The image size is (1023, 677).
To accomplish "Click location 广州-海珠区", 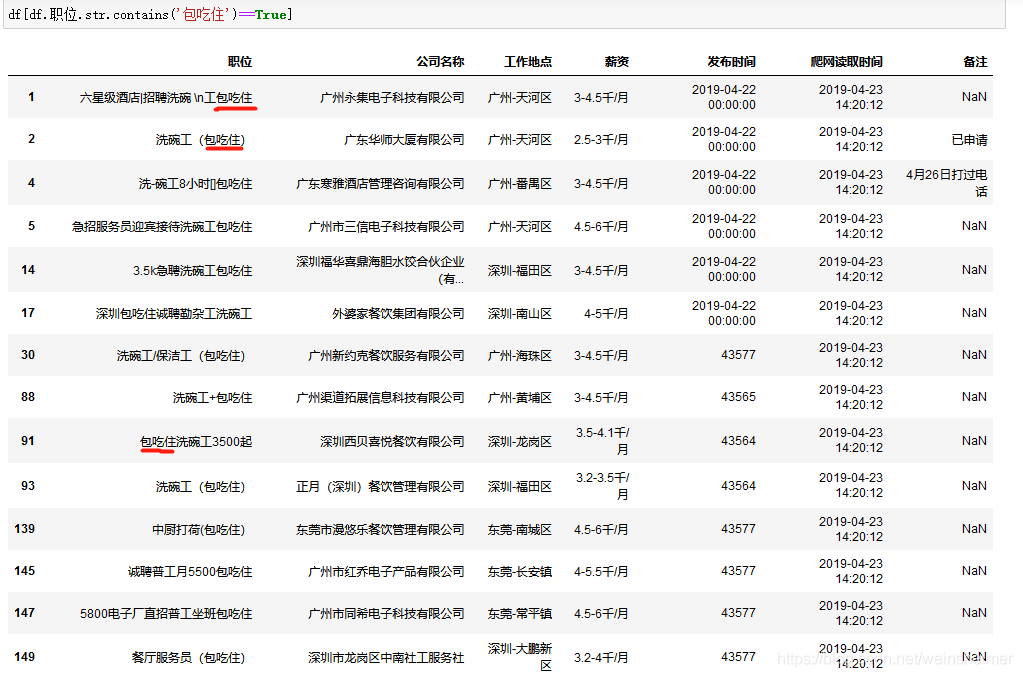I will (x=519, y=355).
